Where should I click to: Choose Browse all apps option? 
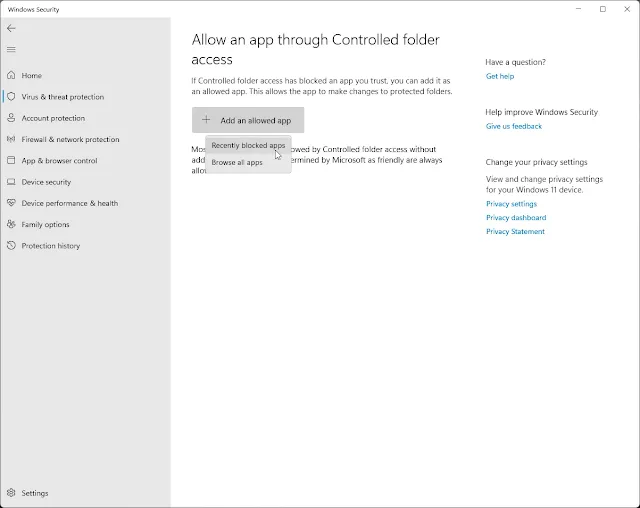coord(248,162)
